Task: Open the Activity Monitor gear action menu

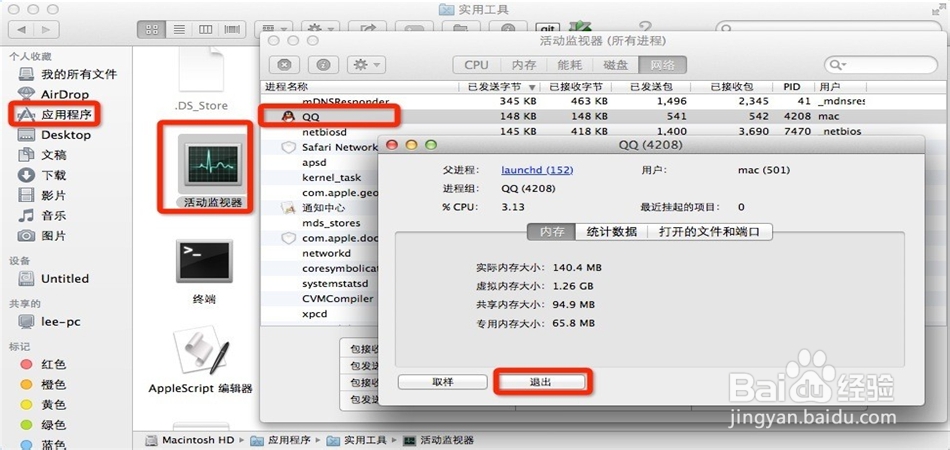Action: click(x=367, y=65)
